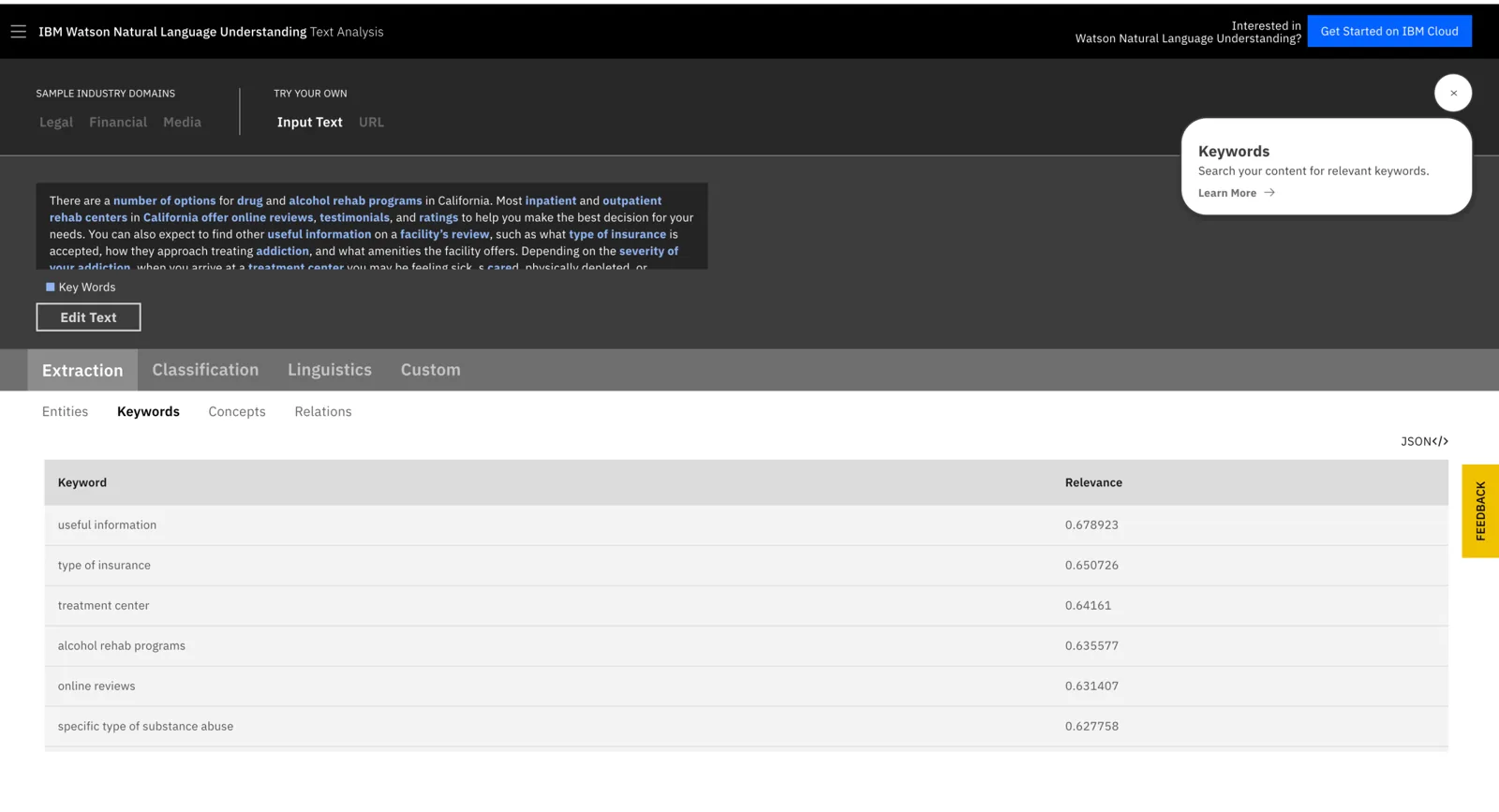The height and width of the screenshot is (812, 1499).
Task: View the JSON code output
Action: point(1424,441)
